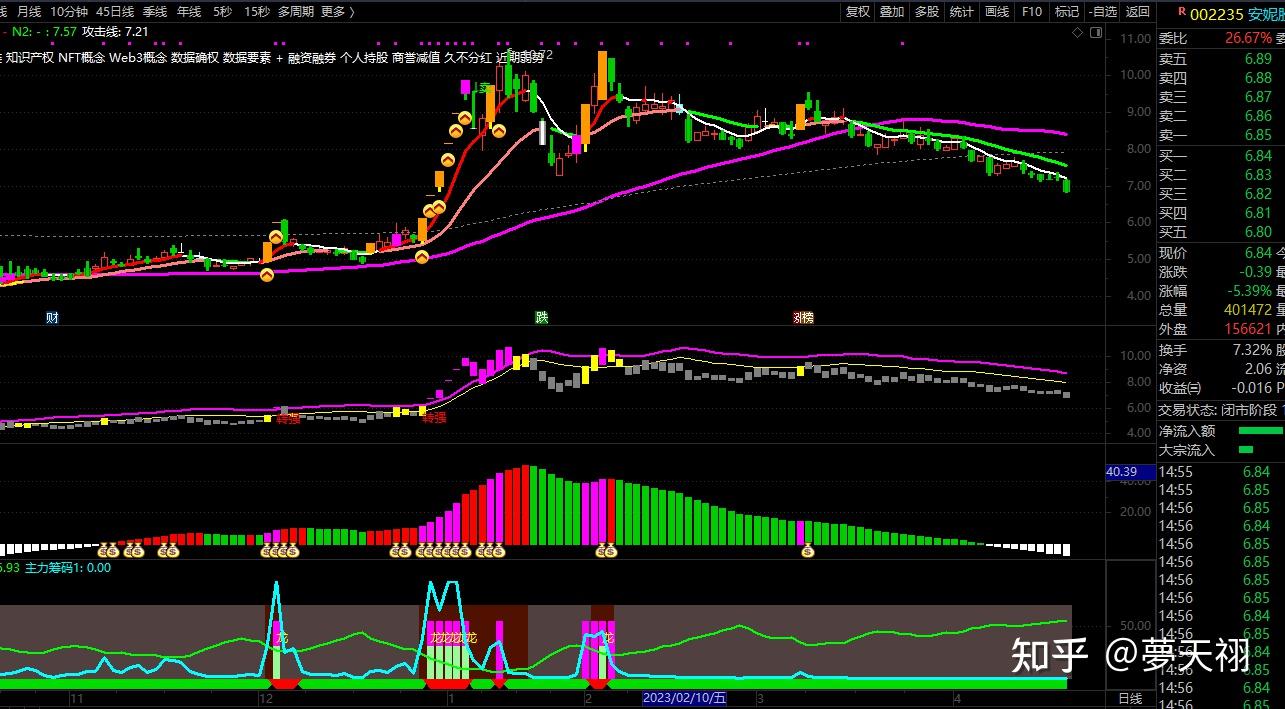Click the 数据确权 concept tag
Screen dimensions: 1285x709
tap(195, 57)
